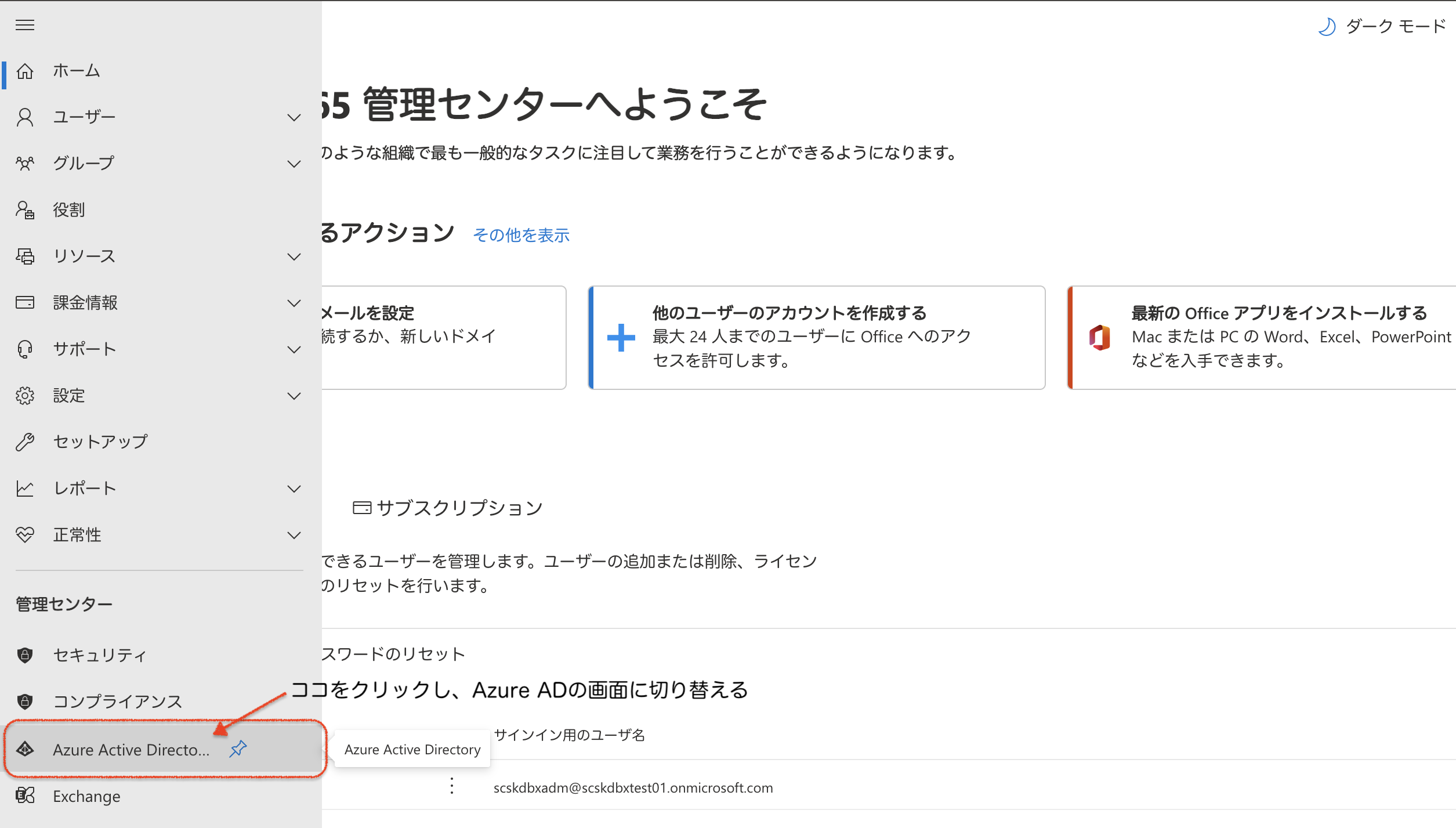Open the メールを設定 card
This screenshot has width=1456, height=828.
coord(444,338)
